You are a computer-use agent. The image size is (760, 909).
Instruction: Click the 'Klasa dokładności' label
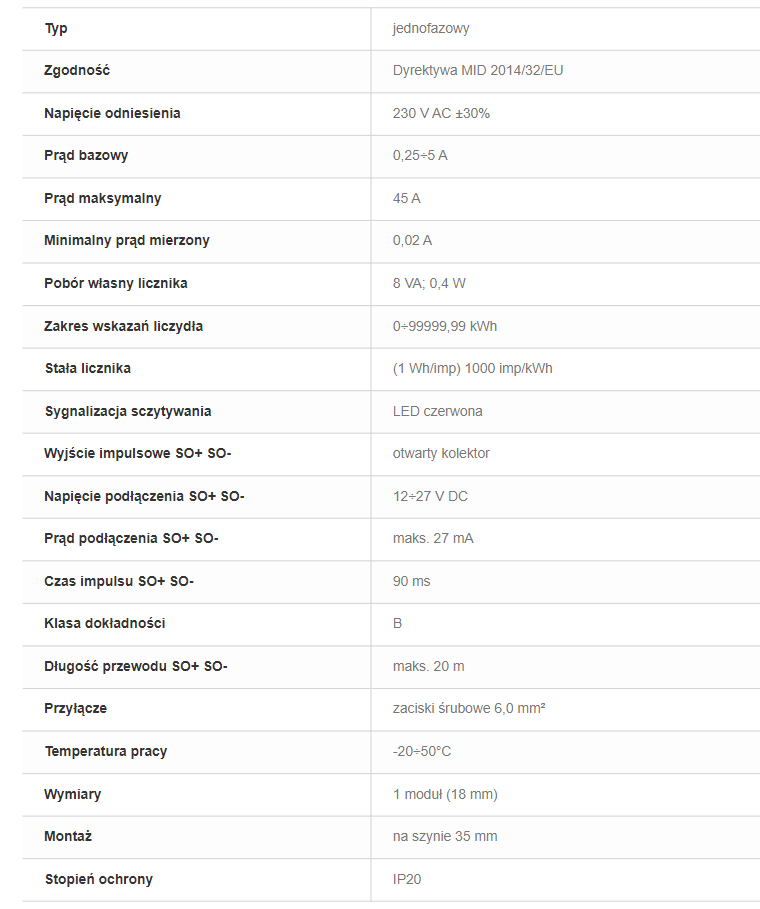[x=104, y=624]
